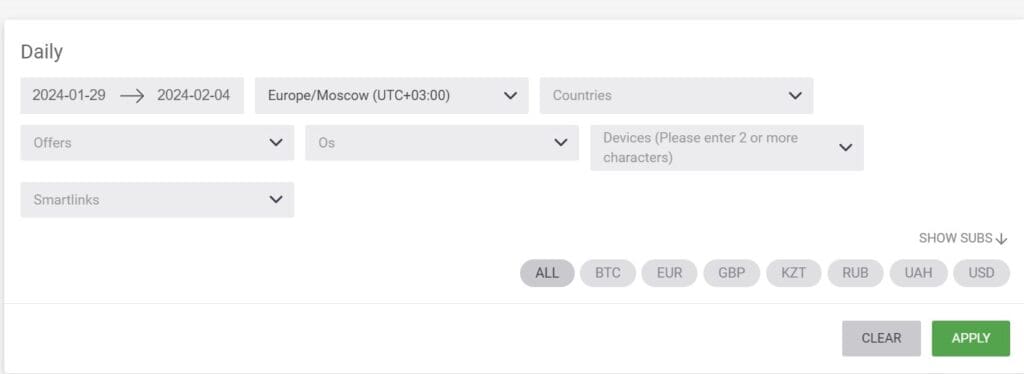Select the BTC currency pill
This screenshot has height=374, width=1024.
click(x=608, y=273)
